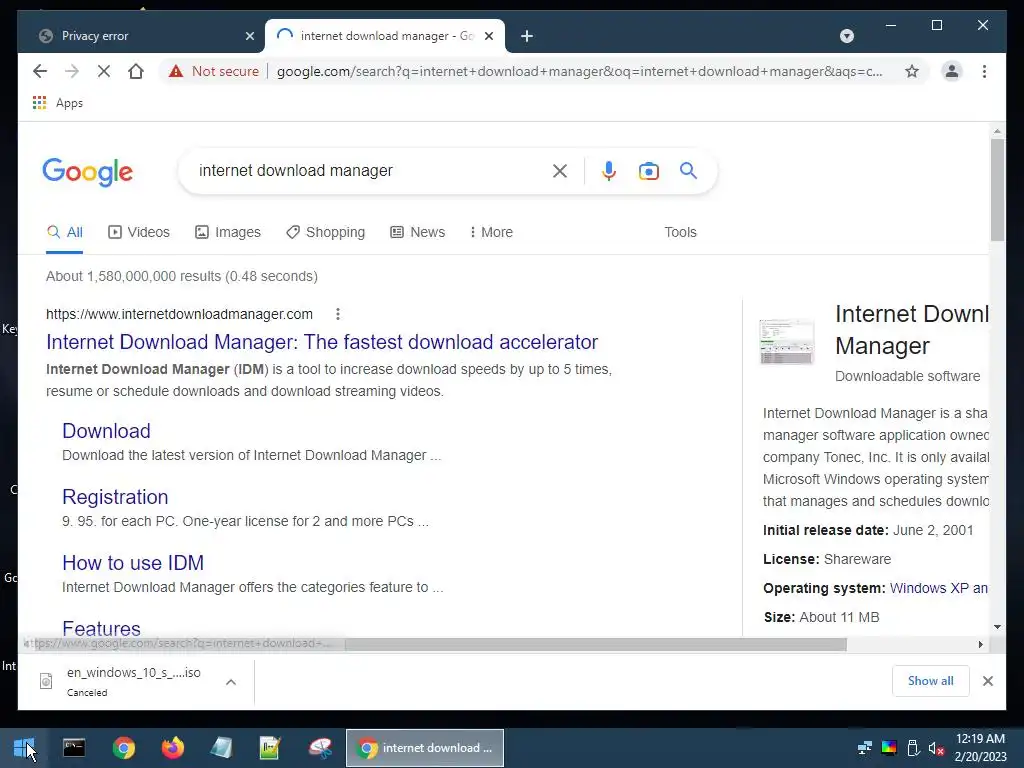
Task: Click the Google logo
Action: coord(88,172)
